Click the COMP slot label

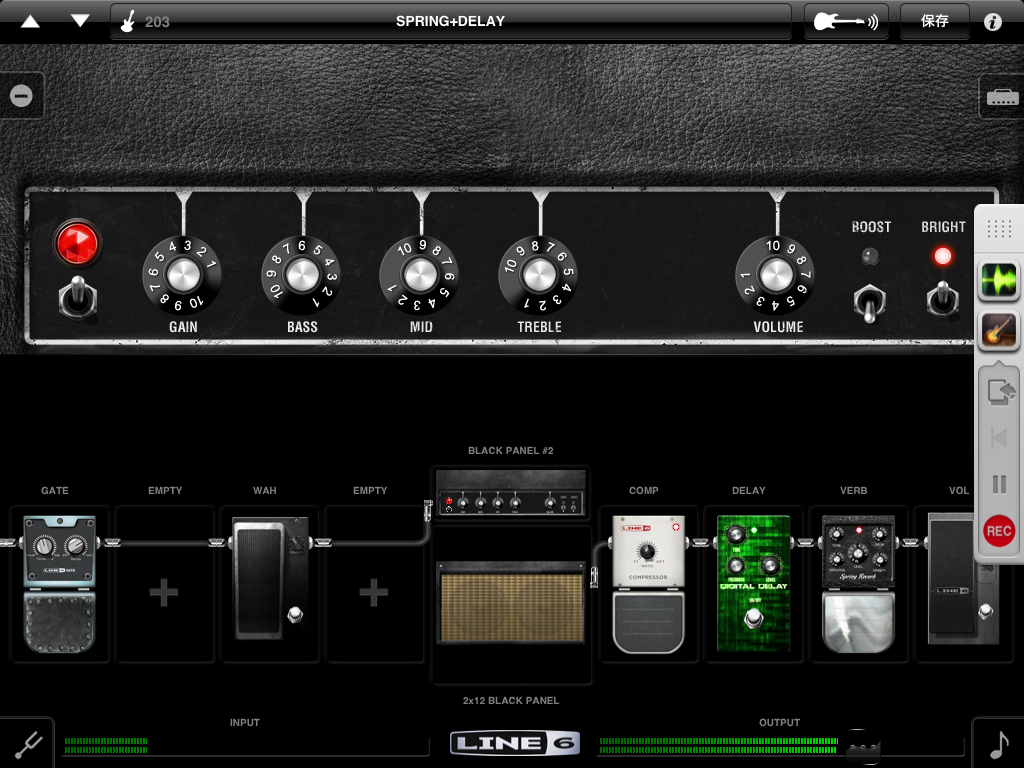[x=643, y=490]
